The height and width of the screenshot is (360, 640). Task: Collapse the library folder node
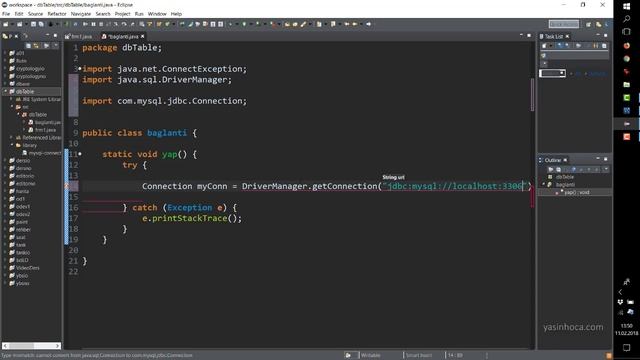pos(12,145)
